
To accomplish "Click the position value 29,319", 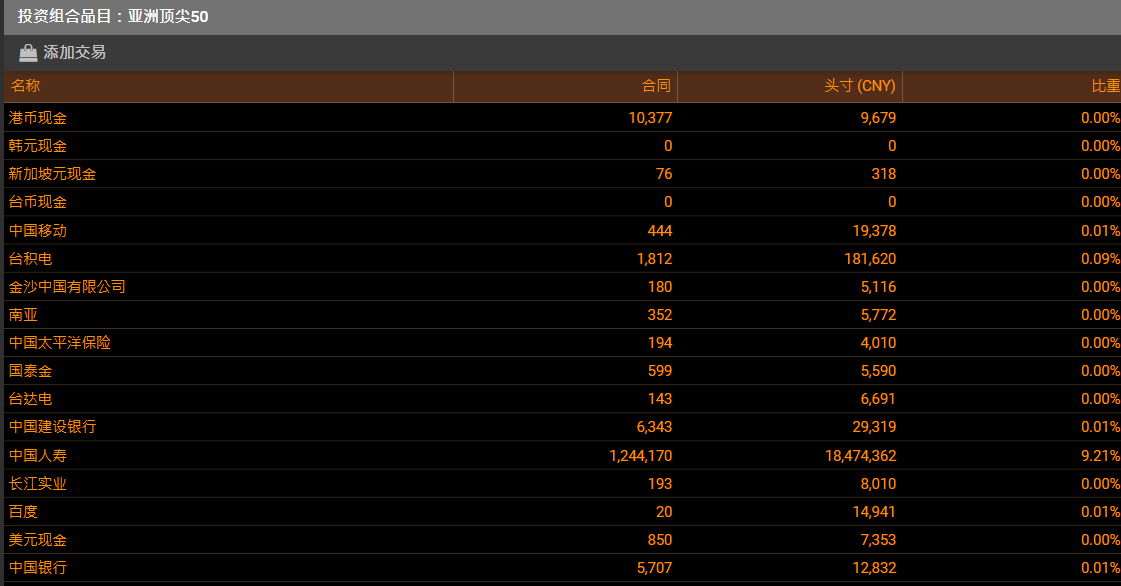I will point(874,426).
